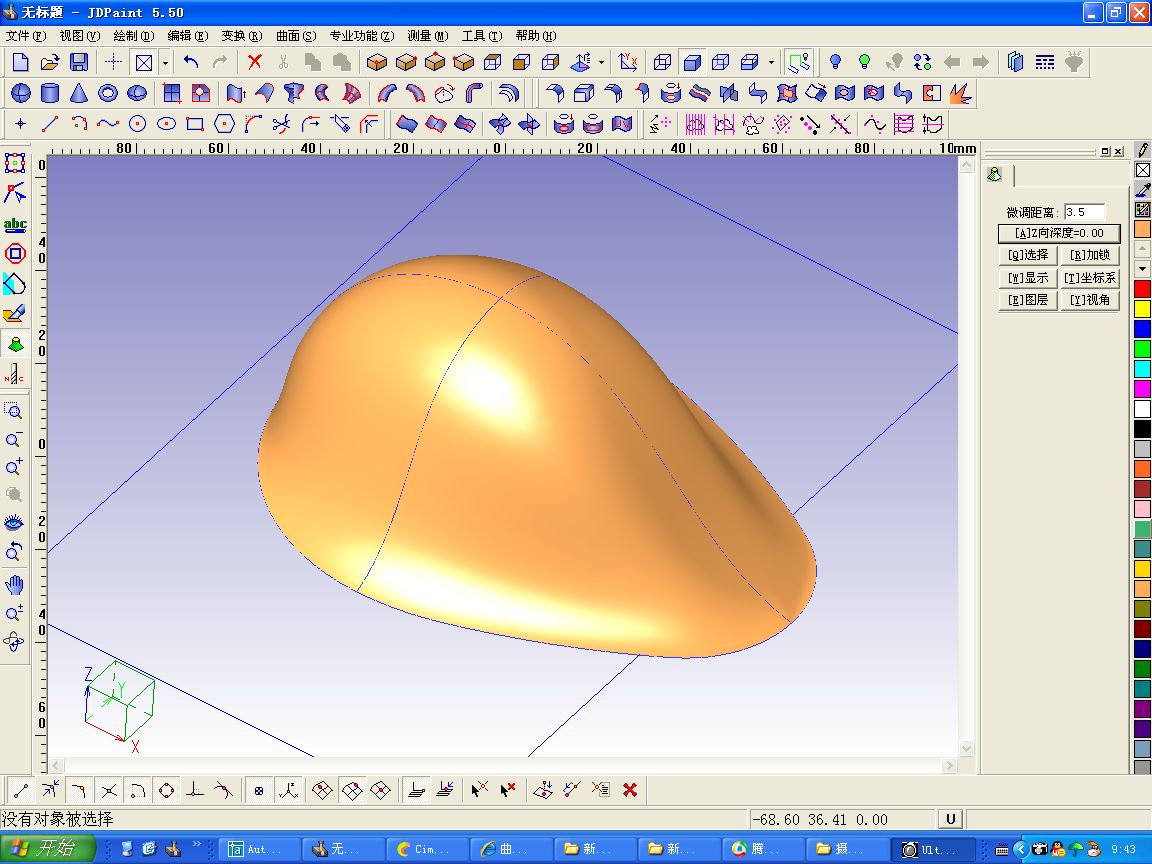Image resolution: width=1152 pixels, height=864 pixels.
Task: Toggle endpoint snap in bottom toolbar
Action: [x=21, y=791]
